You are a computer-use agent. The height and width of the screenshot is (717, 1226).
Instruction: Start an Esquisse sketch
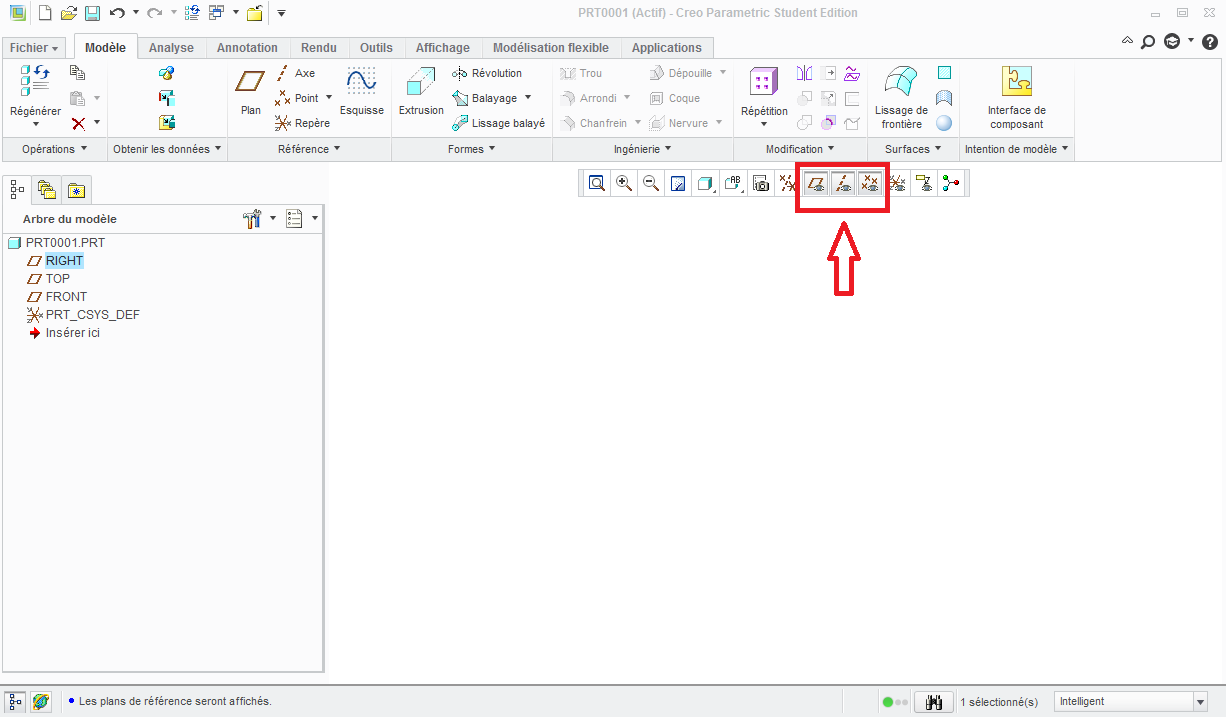tap(361, 92)
